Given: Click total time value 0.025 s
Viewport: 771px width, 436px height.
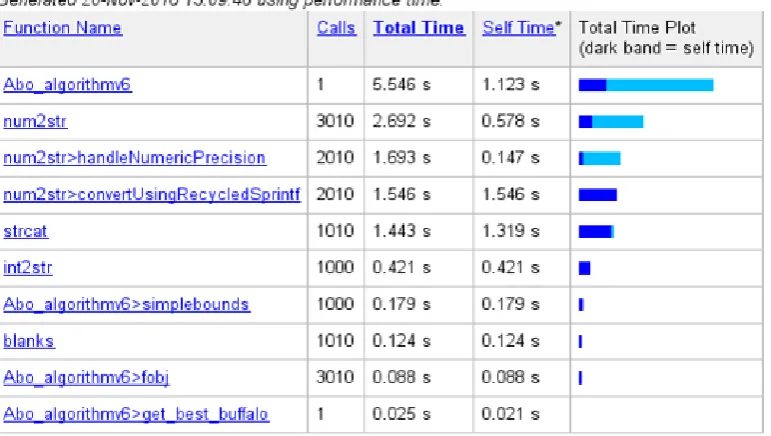Looking at the screenshot, I should [401, 414].
